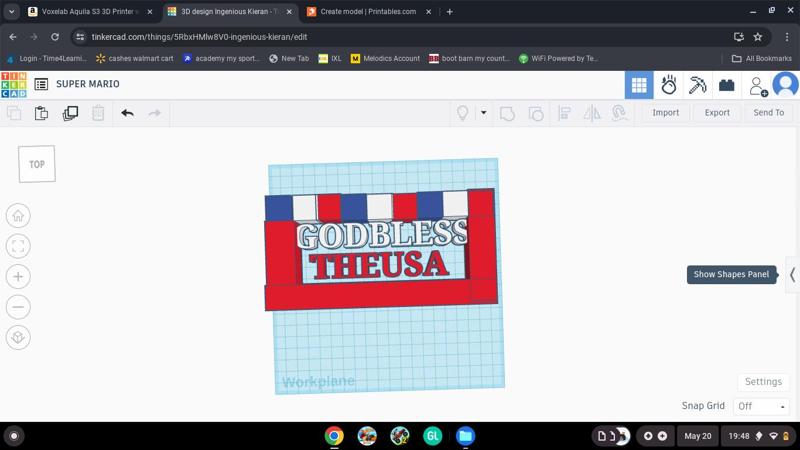Image resolution: width=800 pixels, height=450 pixels.
Task: Bookmark this page with the star
Action: [x=758, y=37]
